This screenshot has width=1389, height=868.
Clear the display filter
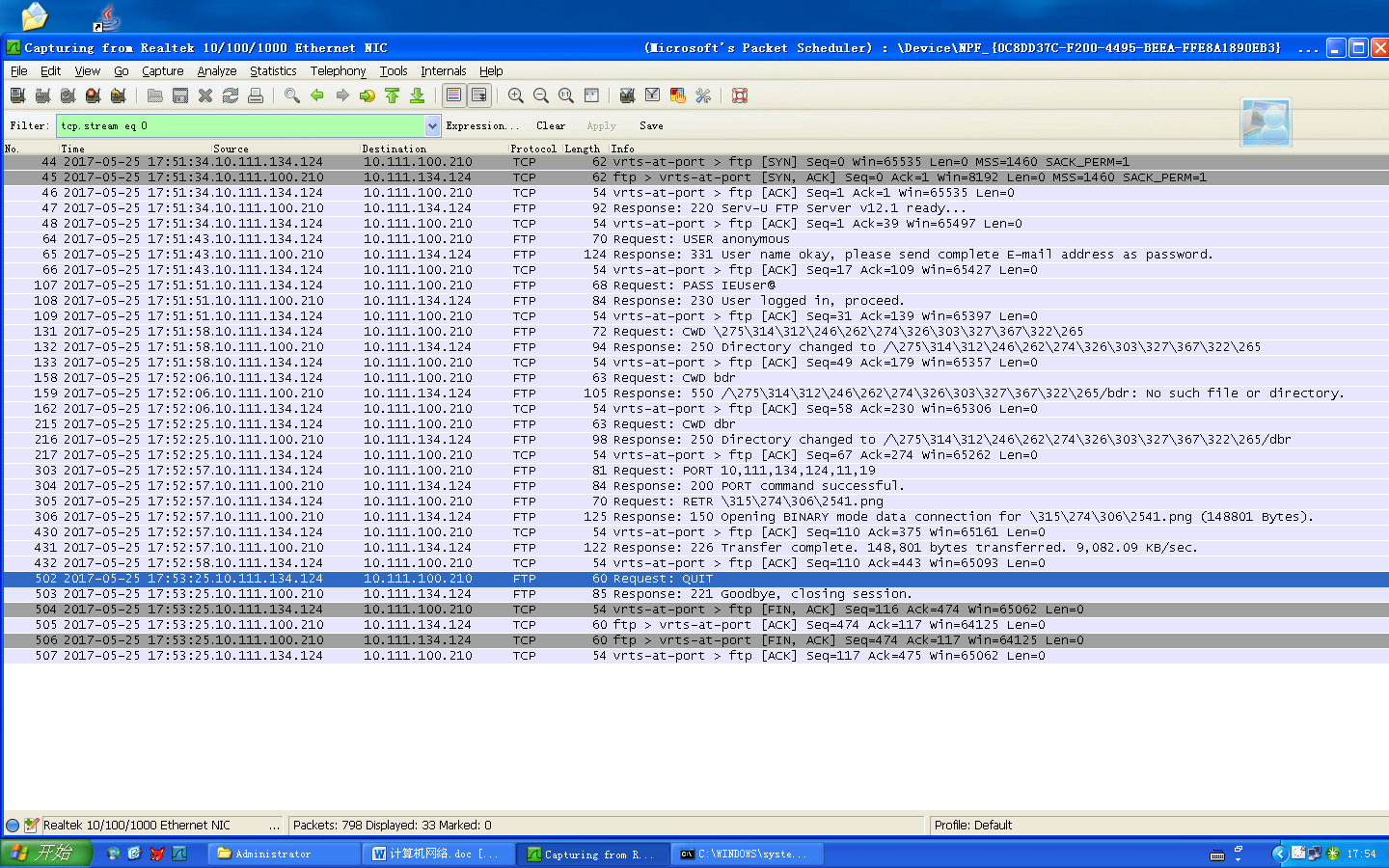[551, 125]
